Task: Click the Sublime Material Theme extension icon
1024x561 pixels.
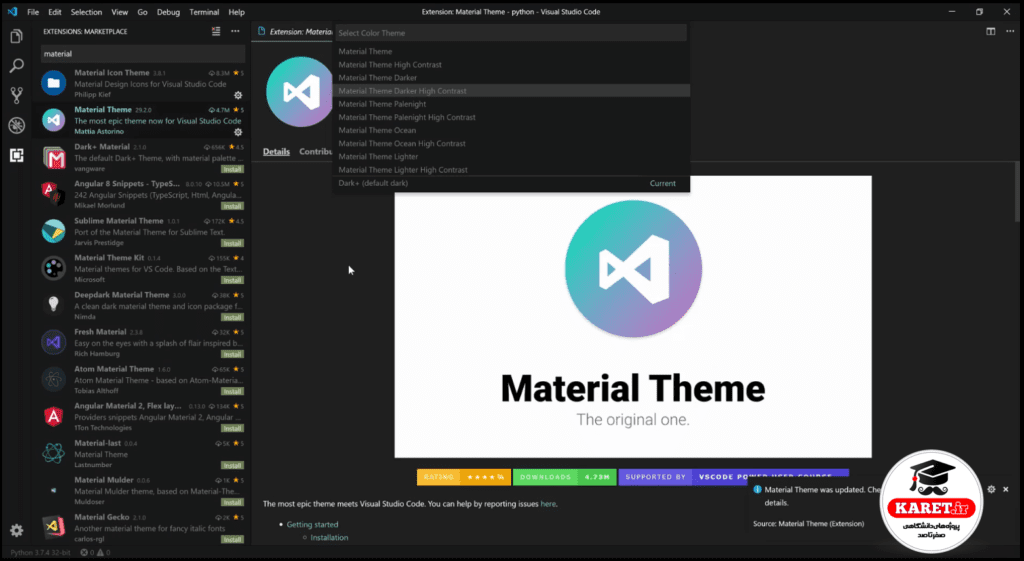Action: [x=54, y=231]
